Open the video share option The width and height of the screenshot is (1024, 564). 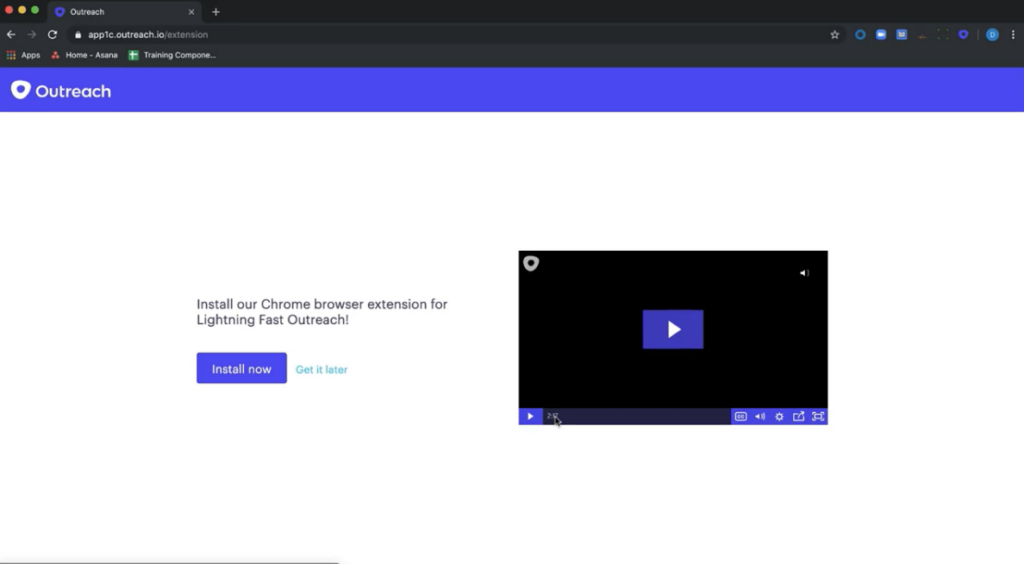(799, 416)
